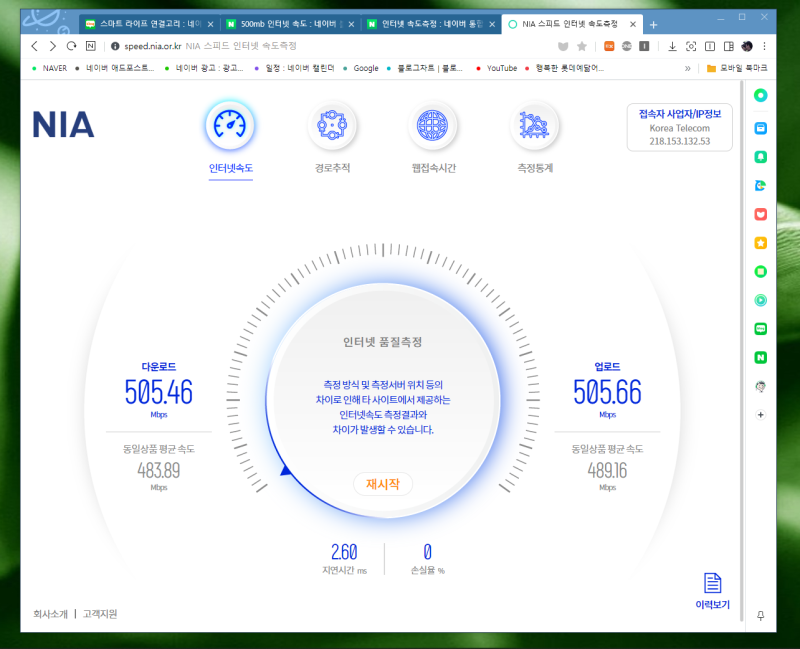Screen dimensions: 800x649
Task: Open the 일정 네이버 캘린더 bookmark
Action: pyautogui.click(x=294, y=68)
